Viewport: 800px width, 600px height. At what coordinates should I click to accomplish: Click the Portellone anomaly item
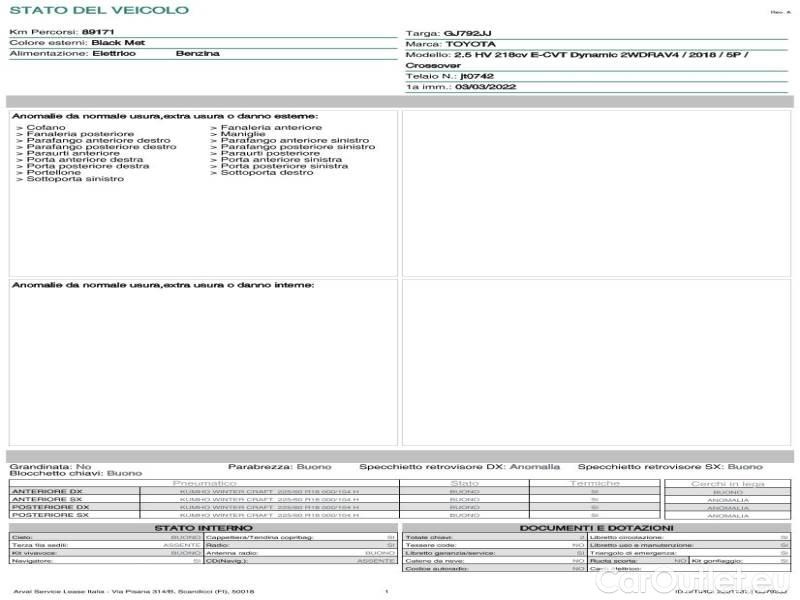click(x=51, y=172)
